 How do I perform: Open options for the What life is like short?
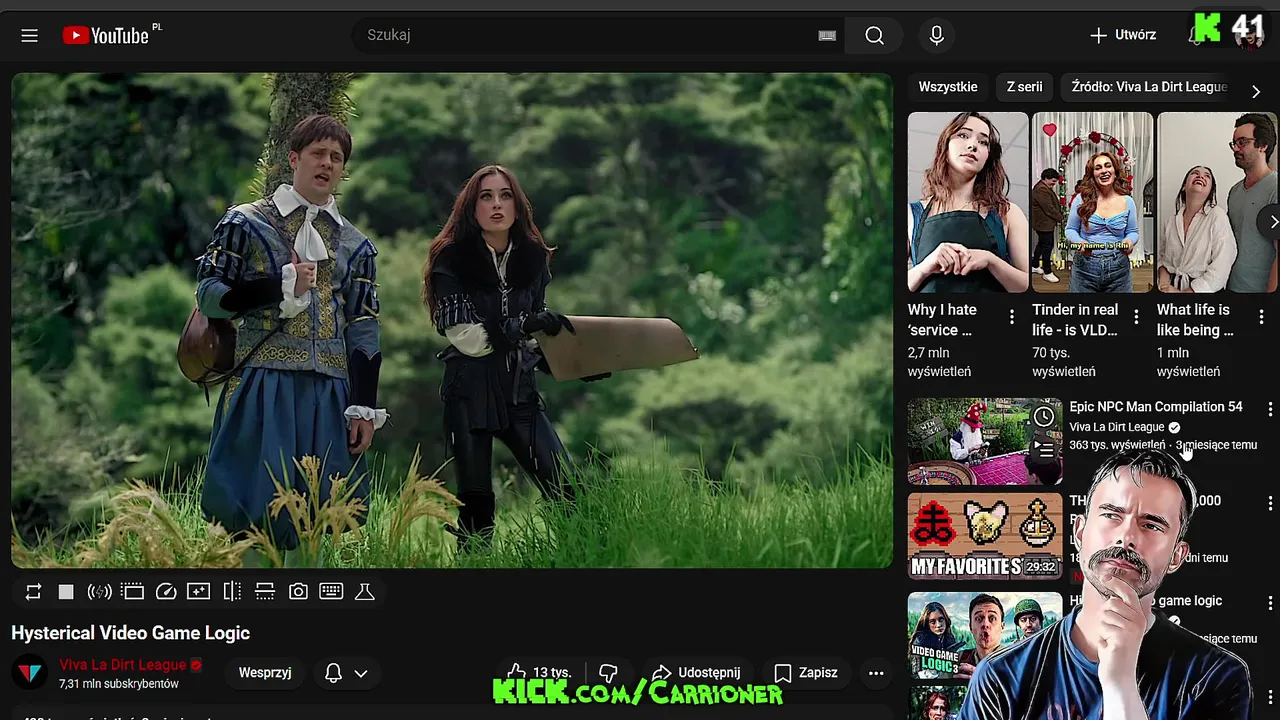pyautogui.click(x=1261, y=317)
